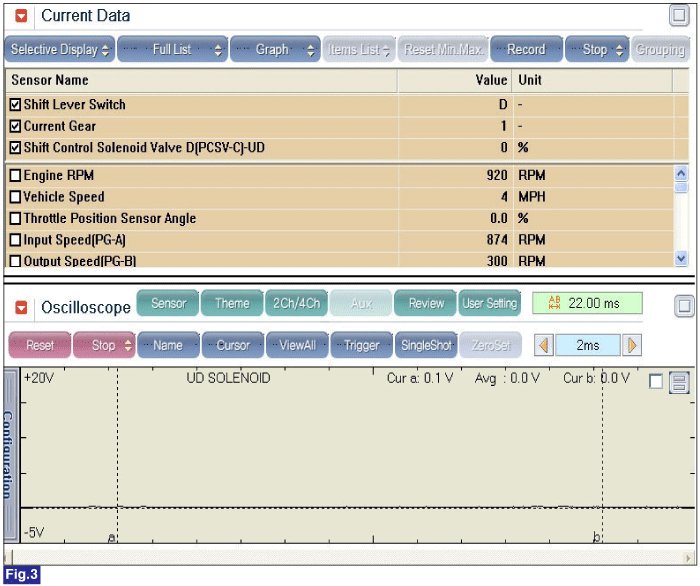Click the Cur a: 0.1 V readout

point(420,378)
